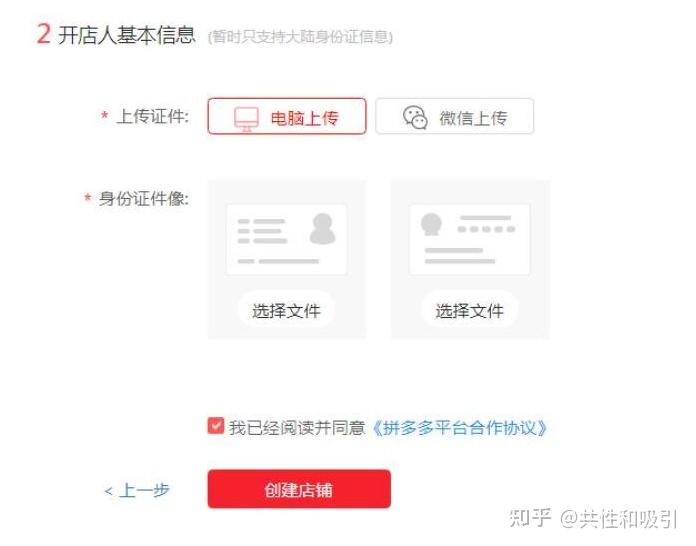This screenshot has height=546, width=696.
Task: Click 选择文件 under back ID card
Action: tap(470, 311)
